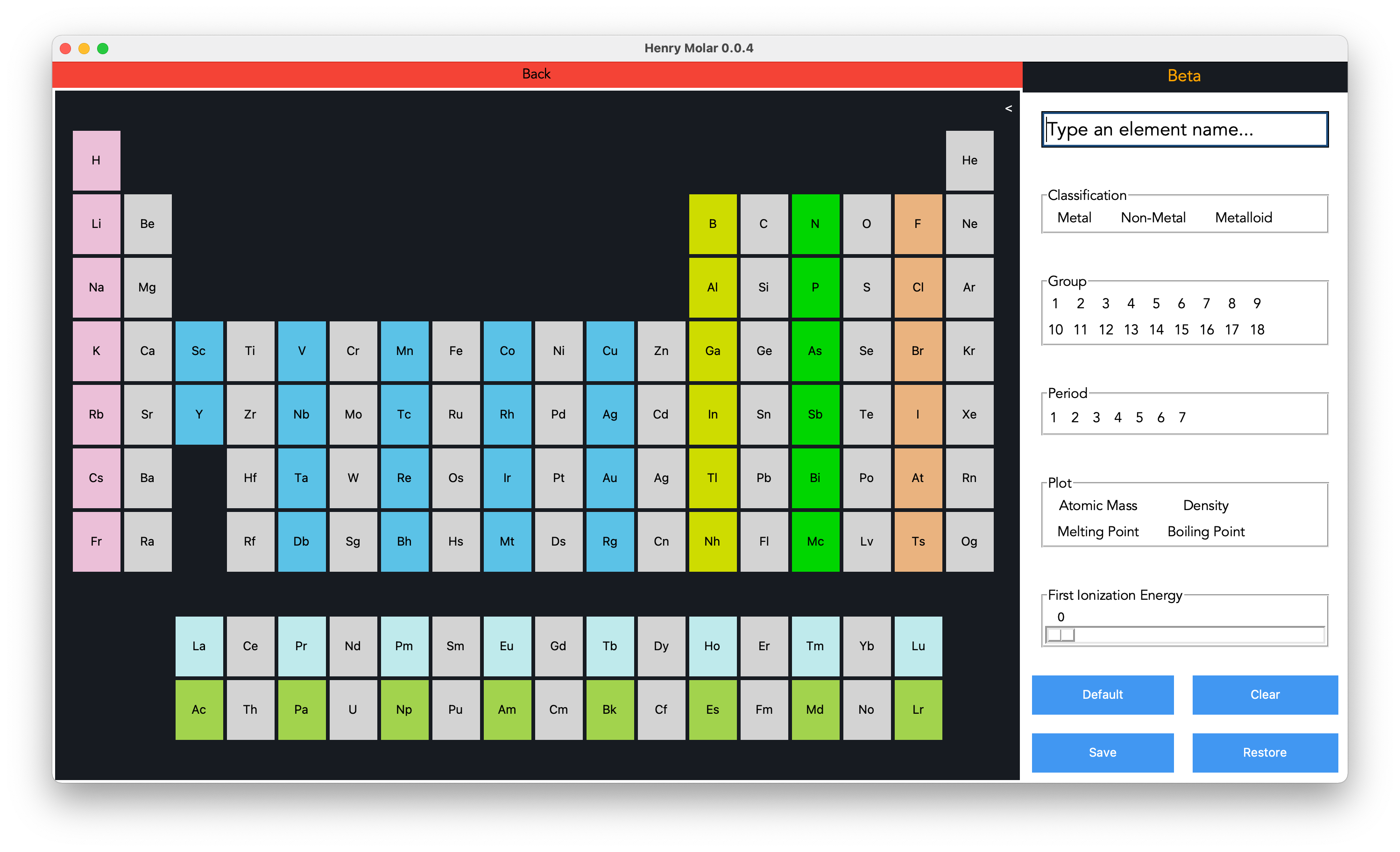Collapse the side panel with the arrow

[x=1009, y=108]
